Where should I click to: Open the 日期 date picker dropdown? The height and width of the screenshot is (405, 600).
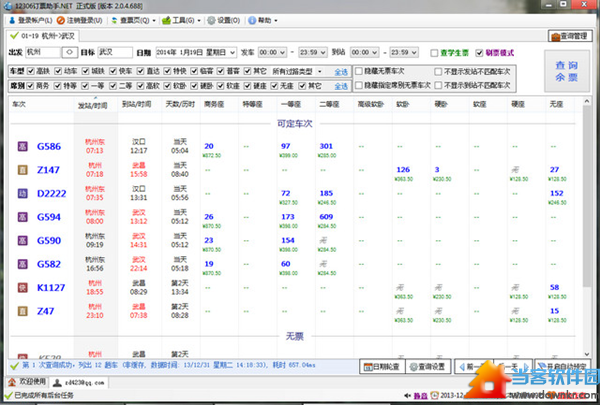(231, 52)
